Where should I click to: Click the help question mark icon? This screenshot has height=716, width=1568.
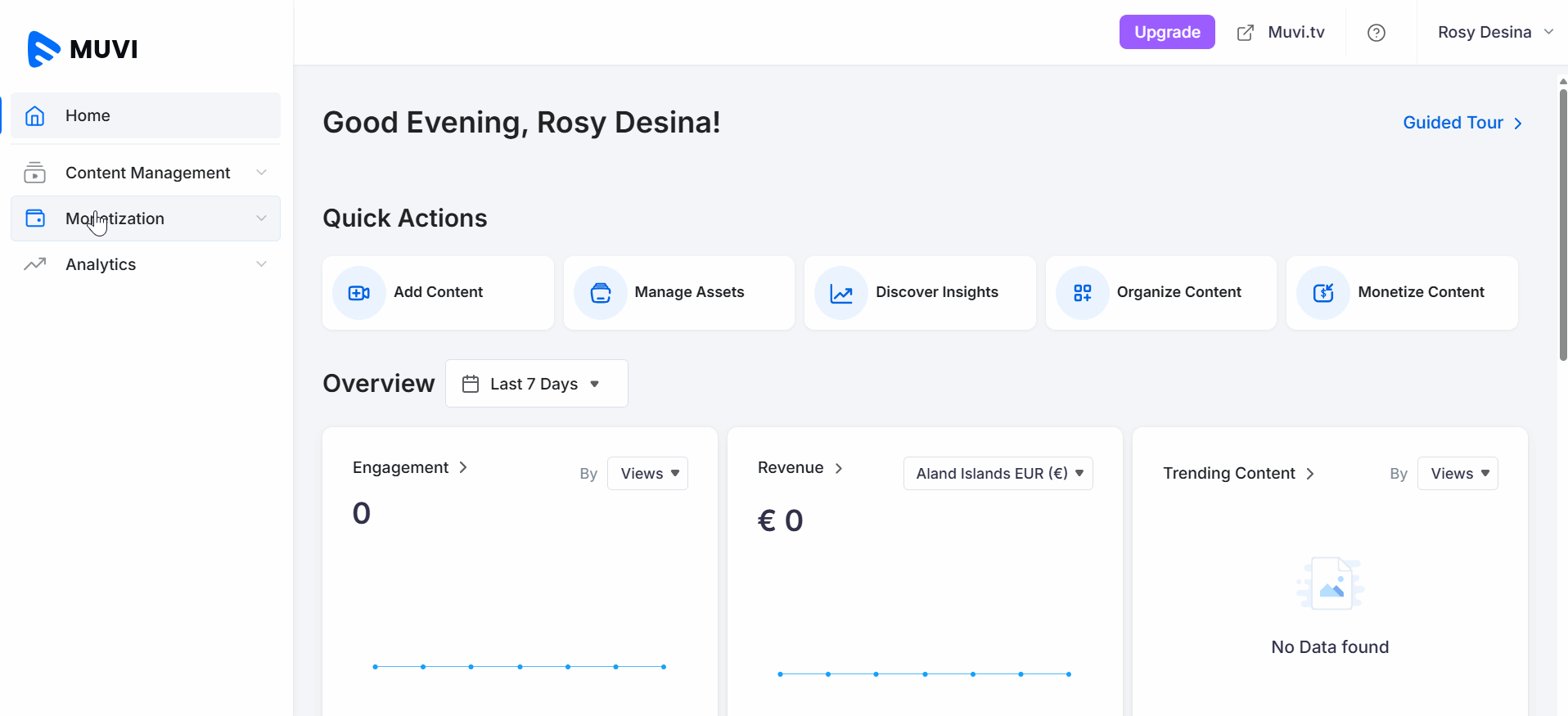[1376, 33]
